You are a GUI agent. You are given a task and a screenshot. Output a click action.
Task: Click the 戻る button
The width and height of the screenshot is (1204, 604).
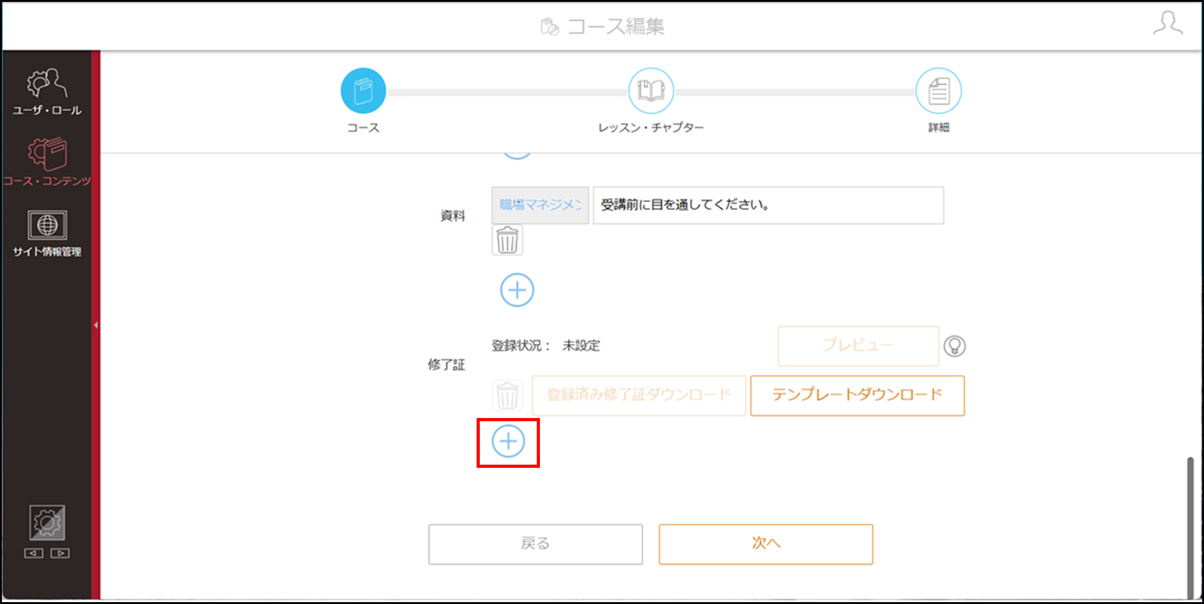point(536,544)
